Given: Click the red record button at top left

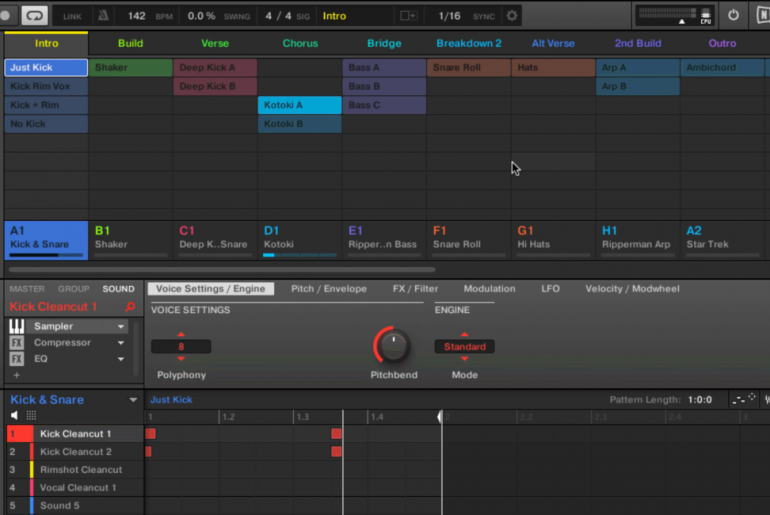Looking at the screenshot, I should (x=6, y=16).
